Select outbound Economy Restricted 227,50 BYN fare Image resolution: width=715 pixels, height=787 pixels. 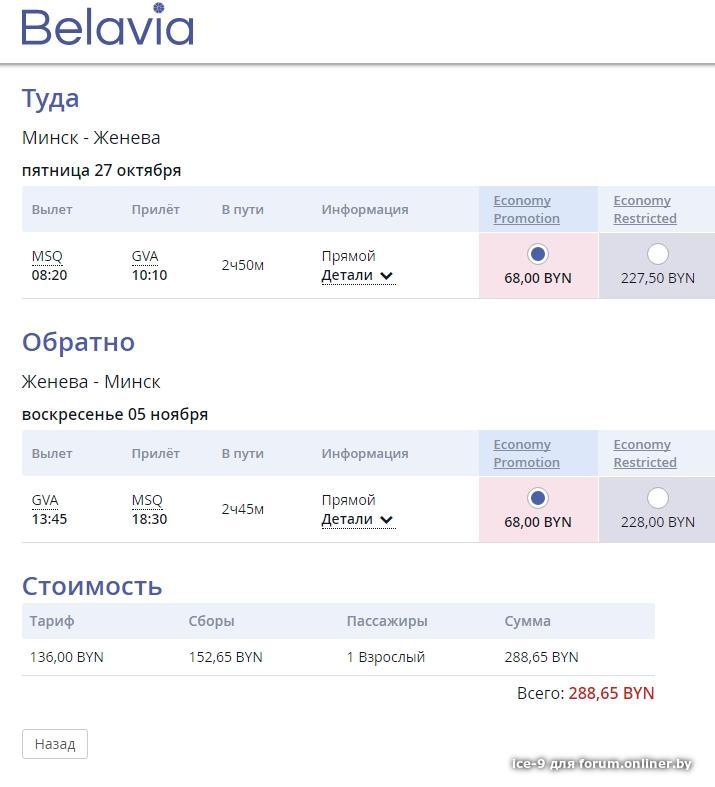pos(657,254)
